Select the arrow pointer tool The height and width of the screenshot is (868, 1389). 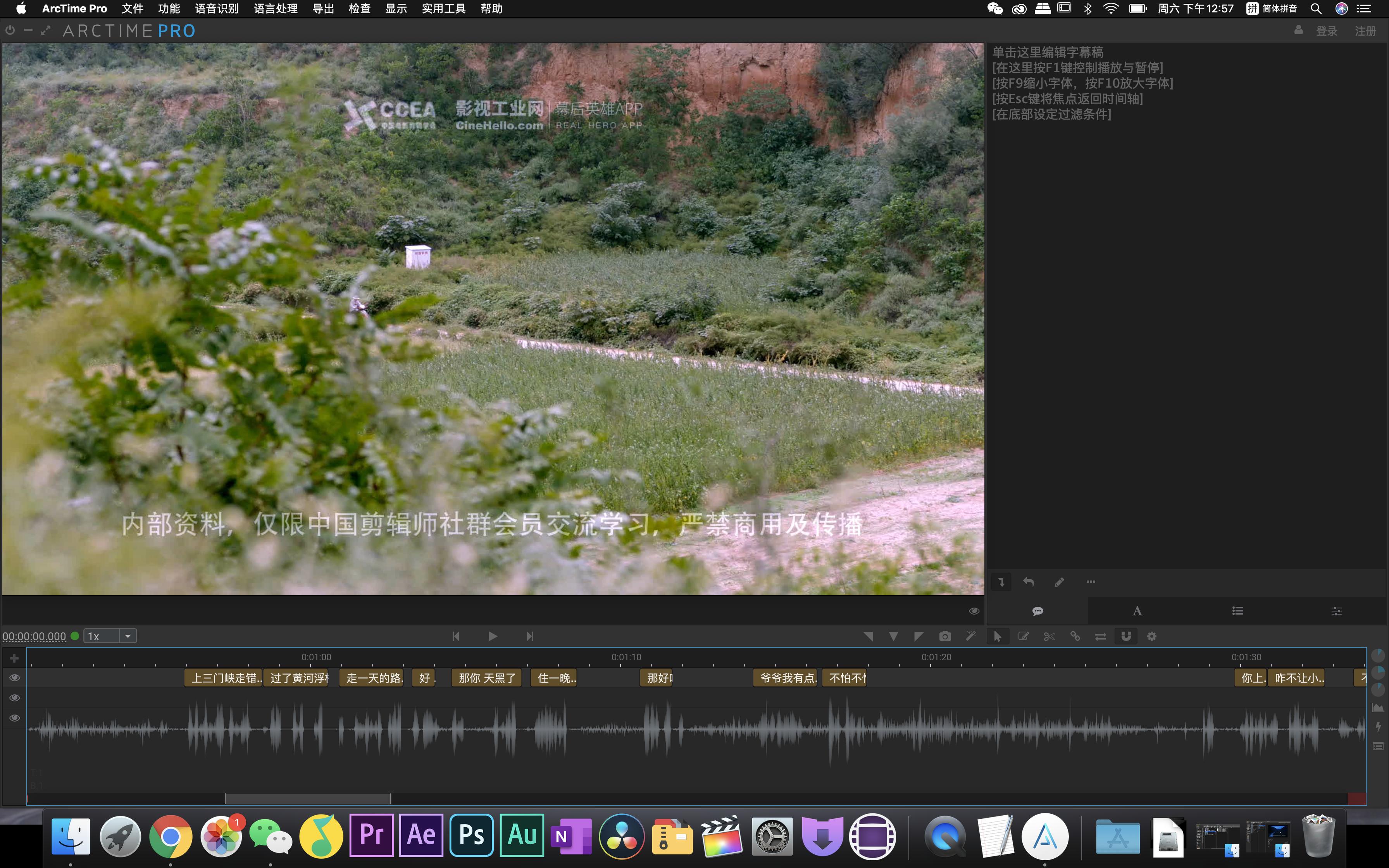tap(998, 636)
